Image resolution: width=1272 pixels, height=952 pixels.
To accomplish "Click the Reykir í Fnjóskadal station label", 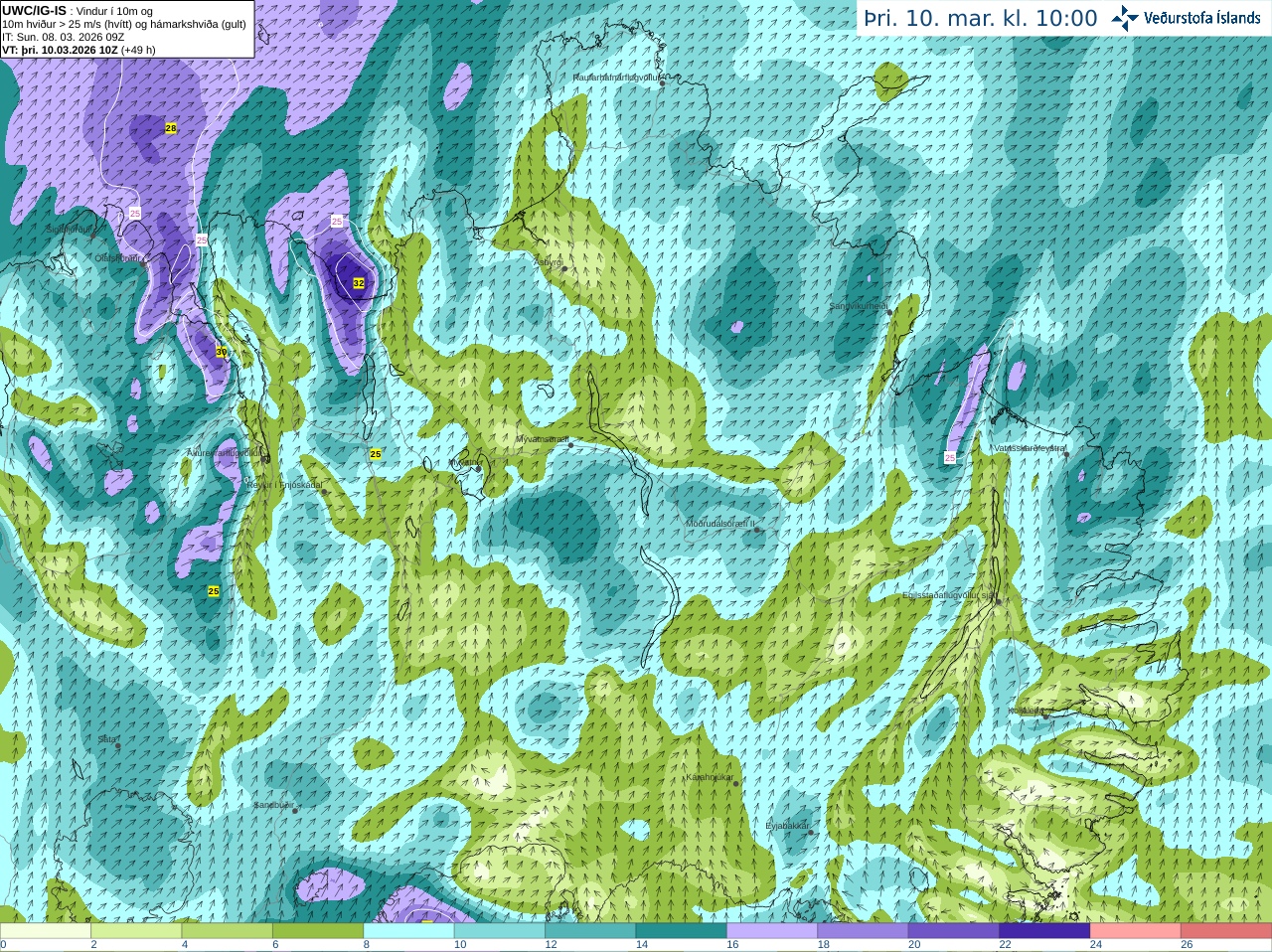I will (x=285, y=485).
